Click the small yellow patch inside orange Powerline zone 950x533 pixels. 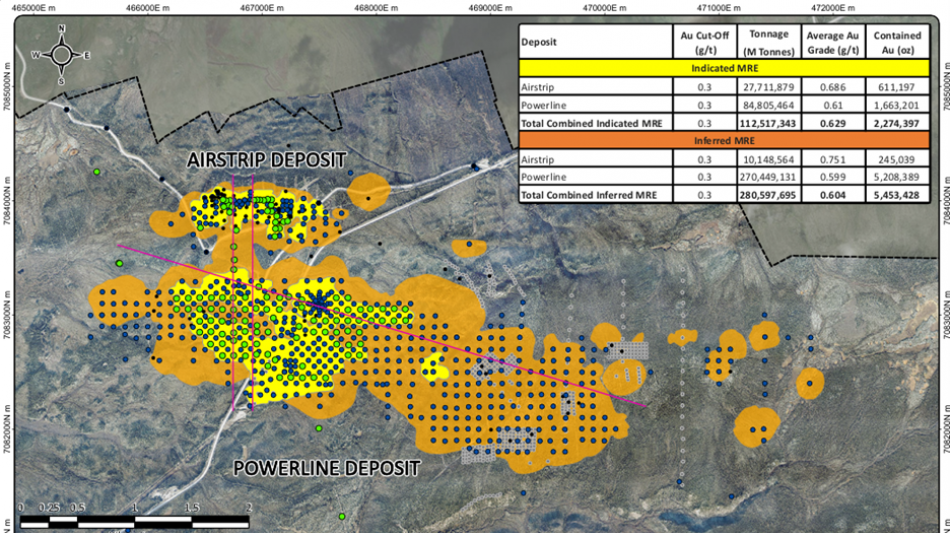click(434, 368)
